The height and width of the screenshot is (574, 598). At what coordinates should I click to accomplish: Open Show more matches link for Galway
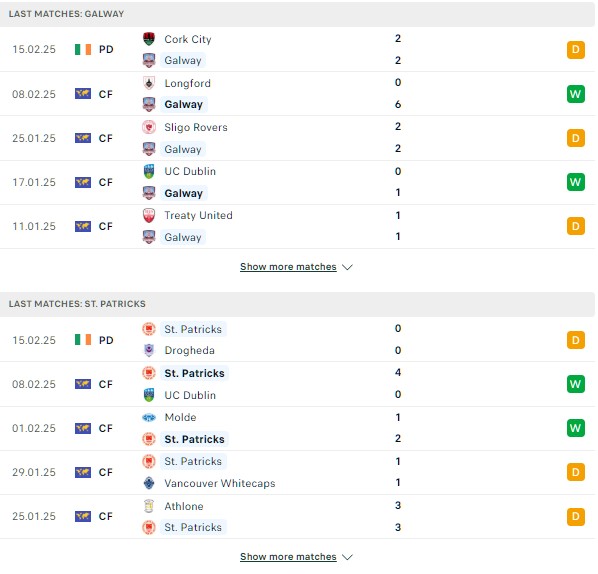coord(288,267)
